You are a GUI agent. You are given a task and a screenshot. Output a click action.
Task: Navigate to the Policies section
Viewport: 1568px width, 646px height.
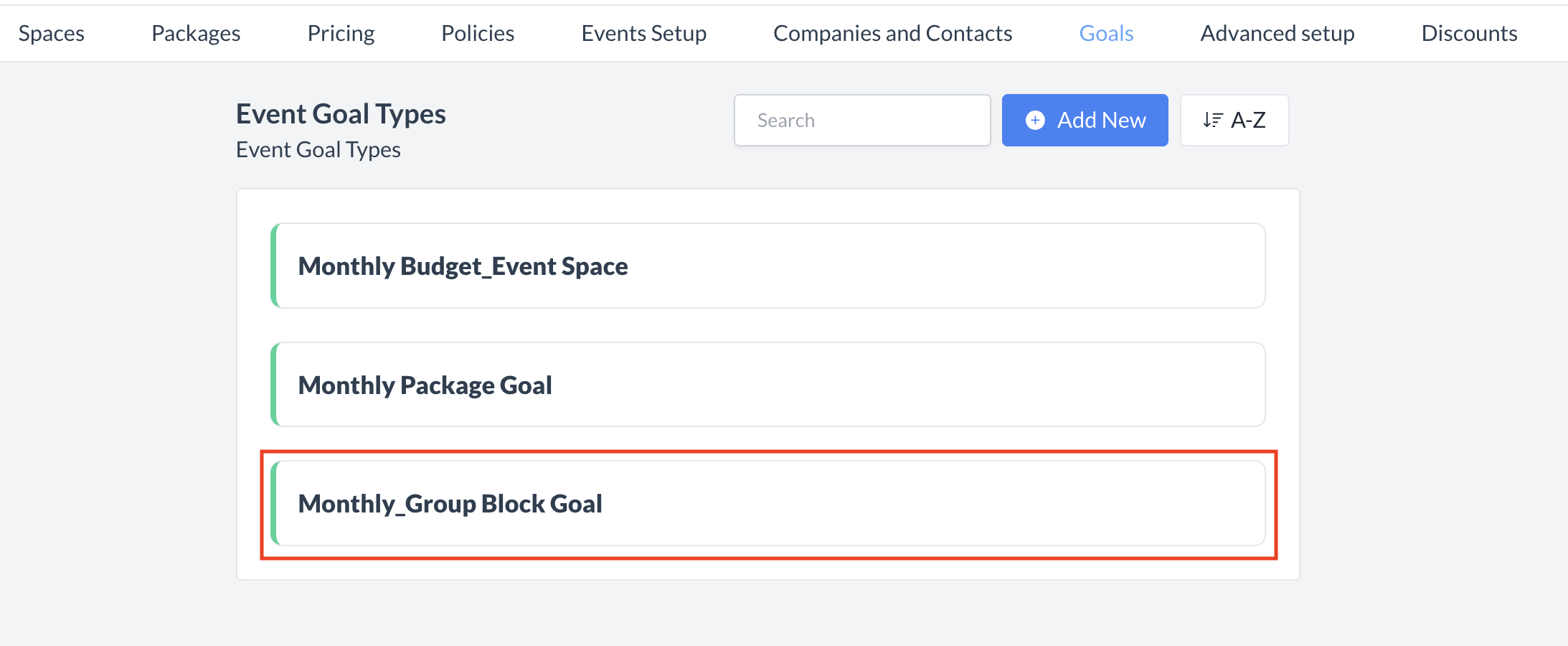(477, 33)
